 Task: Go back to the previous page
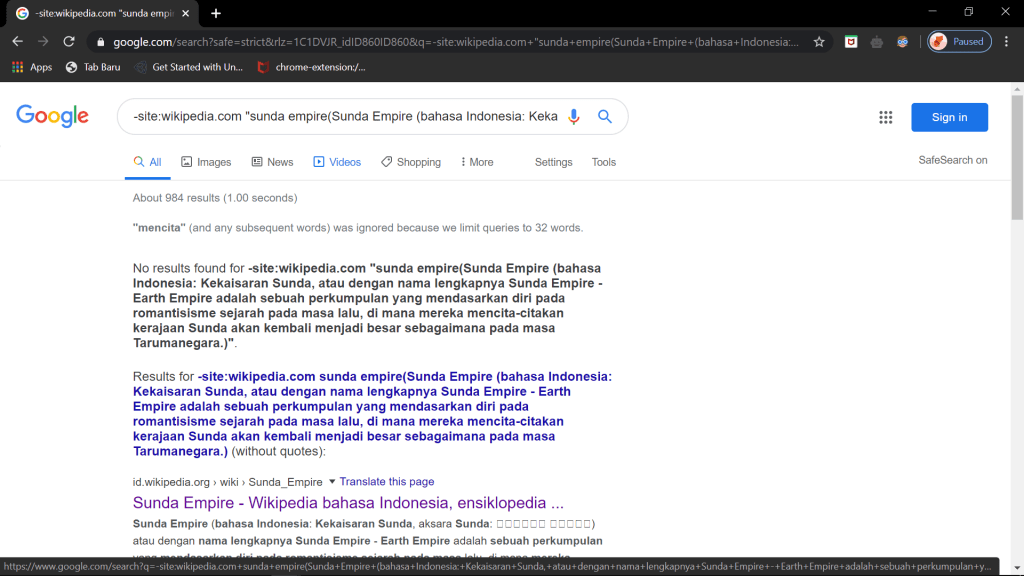(18, 42)
